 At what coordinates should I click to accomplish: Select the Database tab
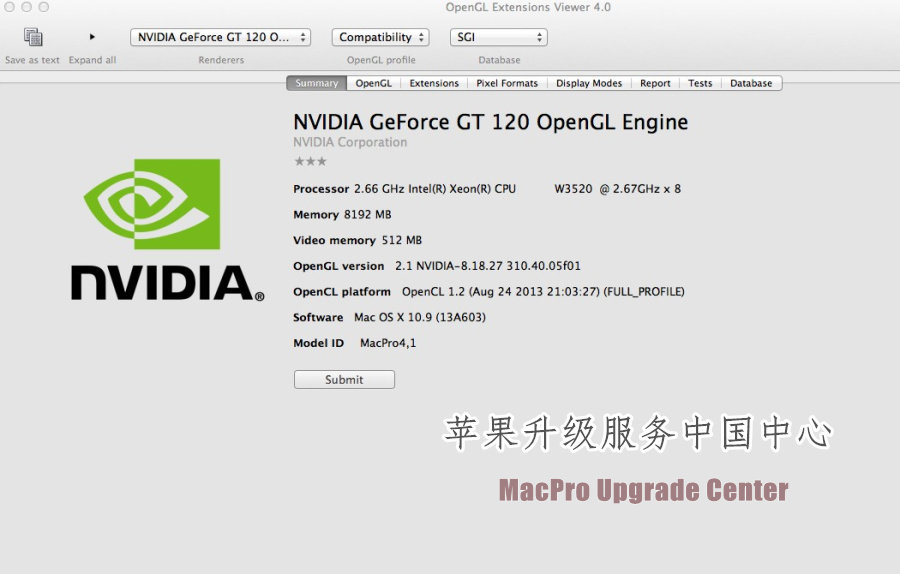point(751,83)
